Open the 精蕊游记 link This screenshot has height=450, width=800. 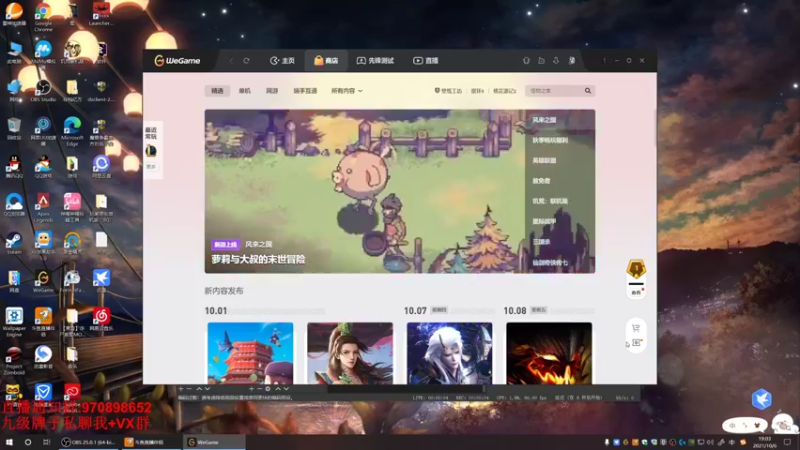505,91
